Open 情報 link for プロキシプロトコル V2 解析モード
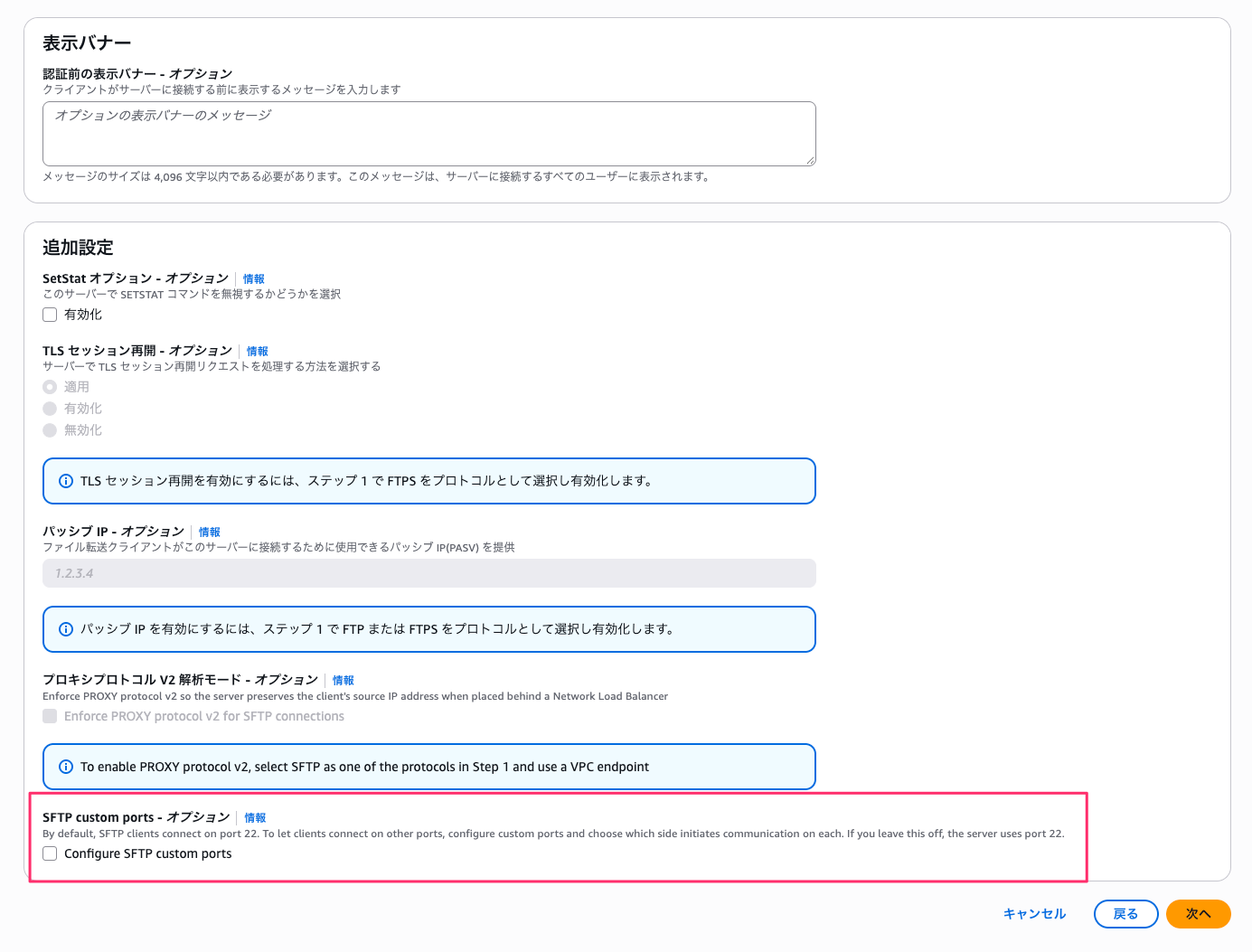Viewport: 1252px width, 952px height. (x=344, y=681)
